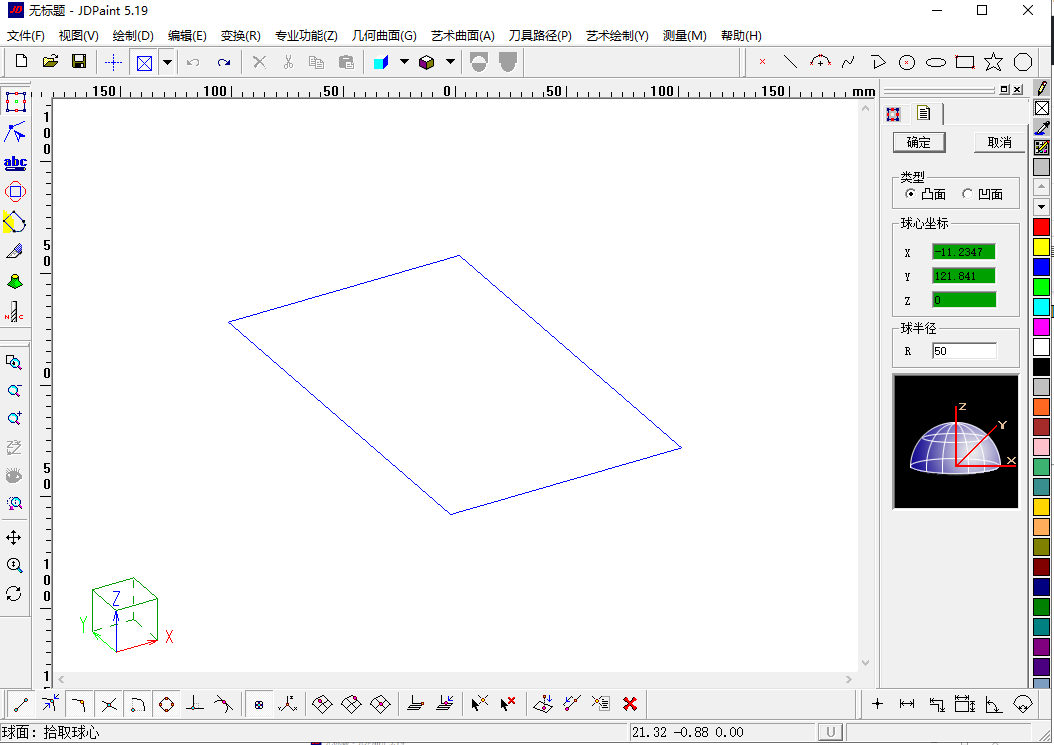Open the 帮助(H) menu

741,36
